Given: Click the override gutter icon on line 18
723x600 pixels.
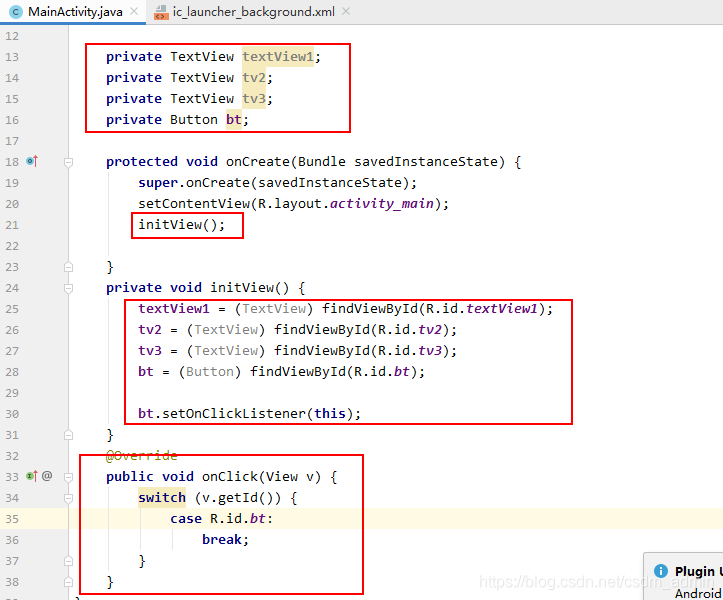Looking at the screenshot, I should pyautogui.click(x=32, y=161).
